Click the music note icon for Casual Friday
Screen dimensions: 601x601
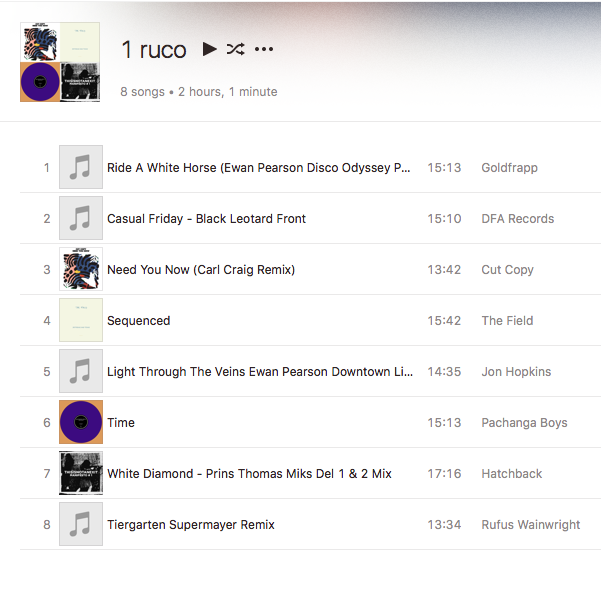tap(81, 218)
